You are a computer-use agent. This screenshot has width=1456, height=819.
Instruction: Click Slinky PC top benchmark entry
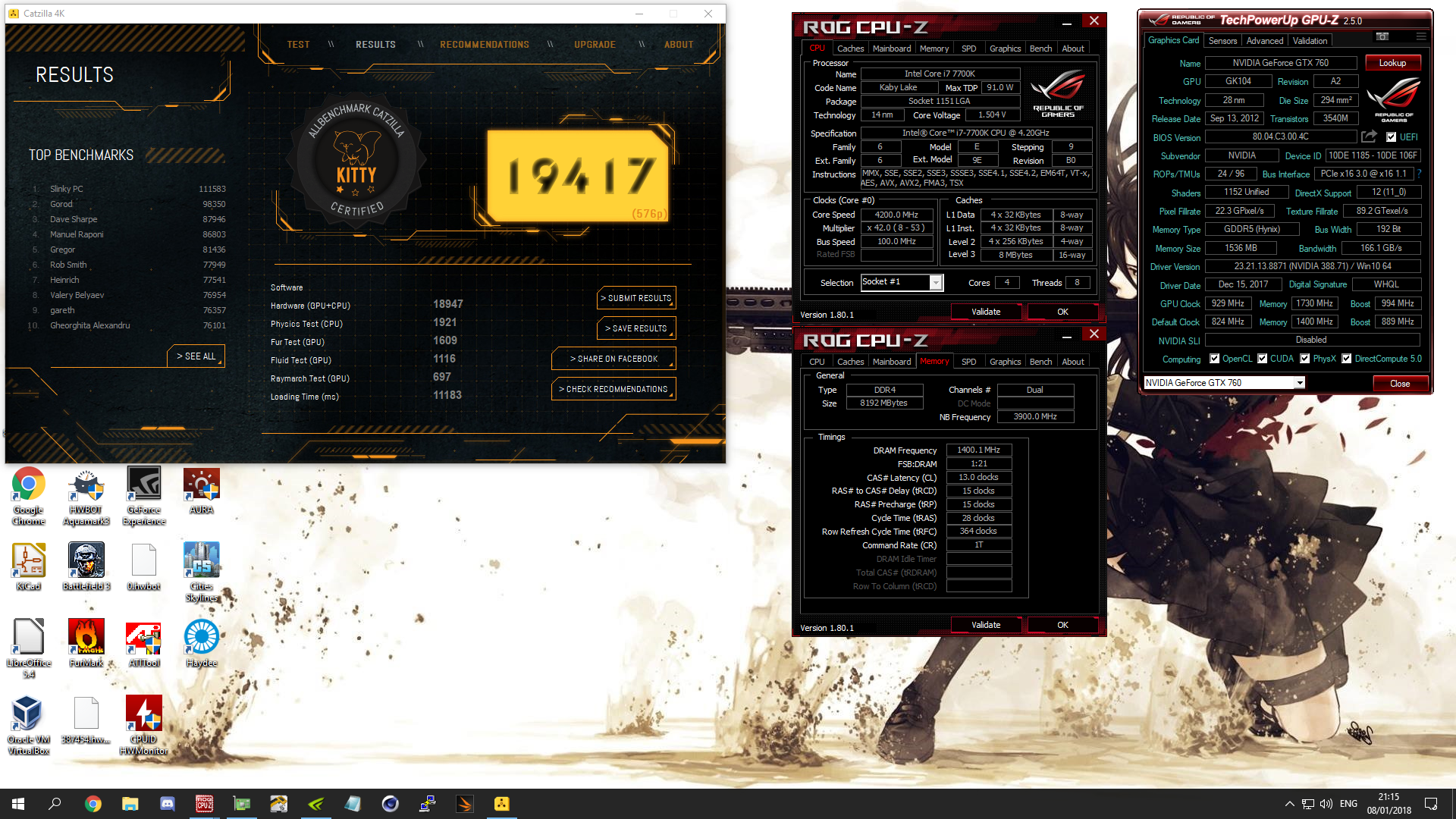[129, 189]
